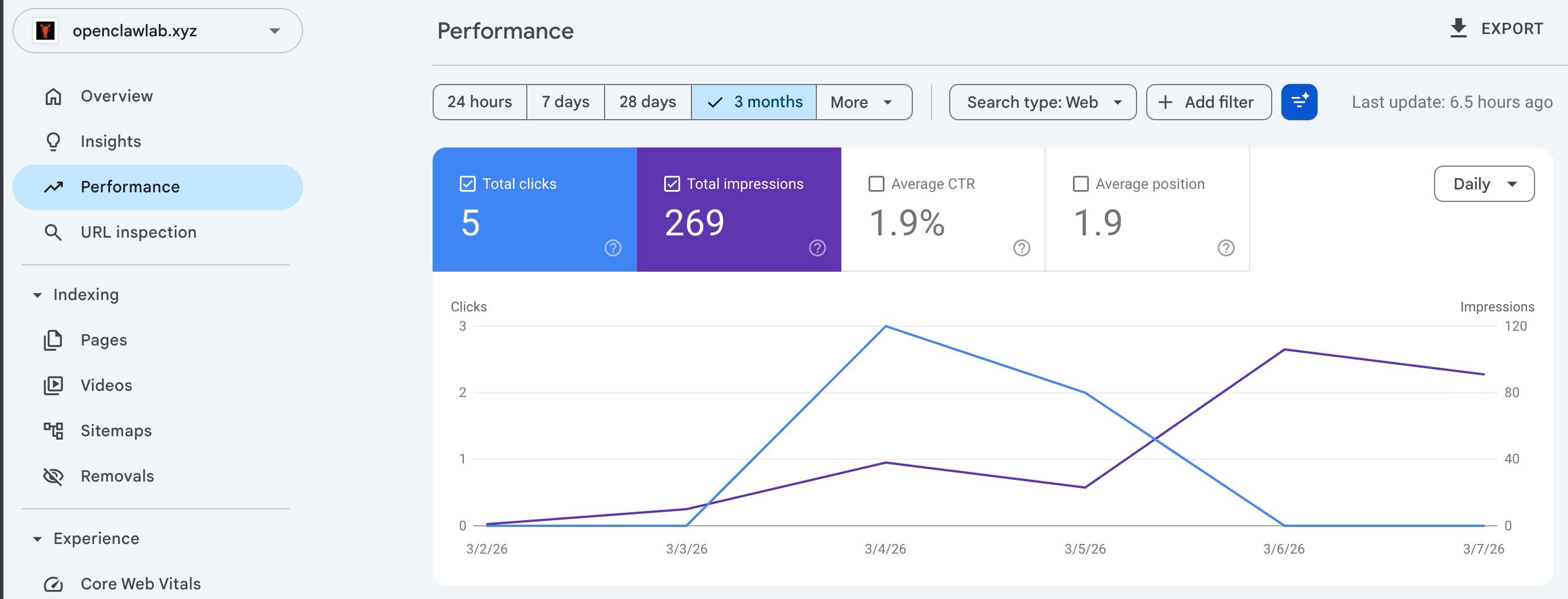This screenshot has width=1568, height=599.
Task: Click the Removals crossed-eye icon
Action: point(53,476)
